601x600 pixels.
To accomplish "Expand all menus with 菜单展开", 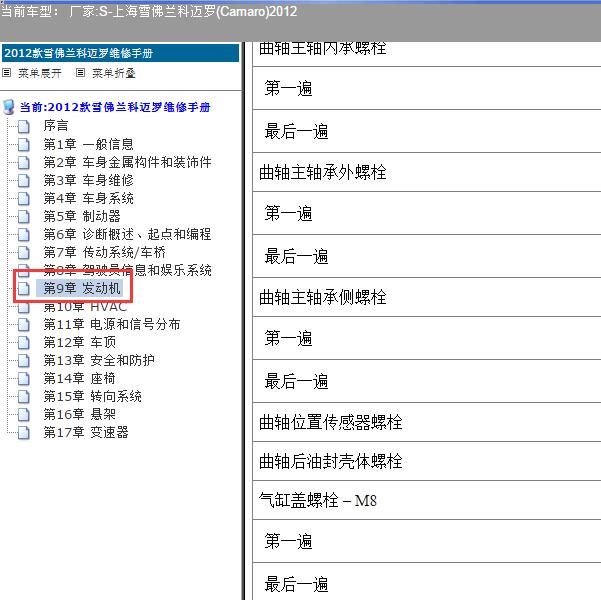I will coord(40,73).
